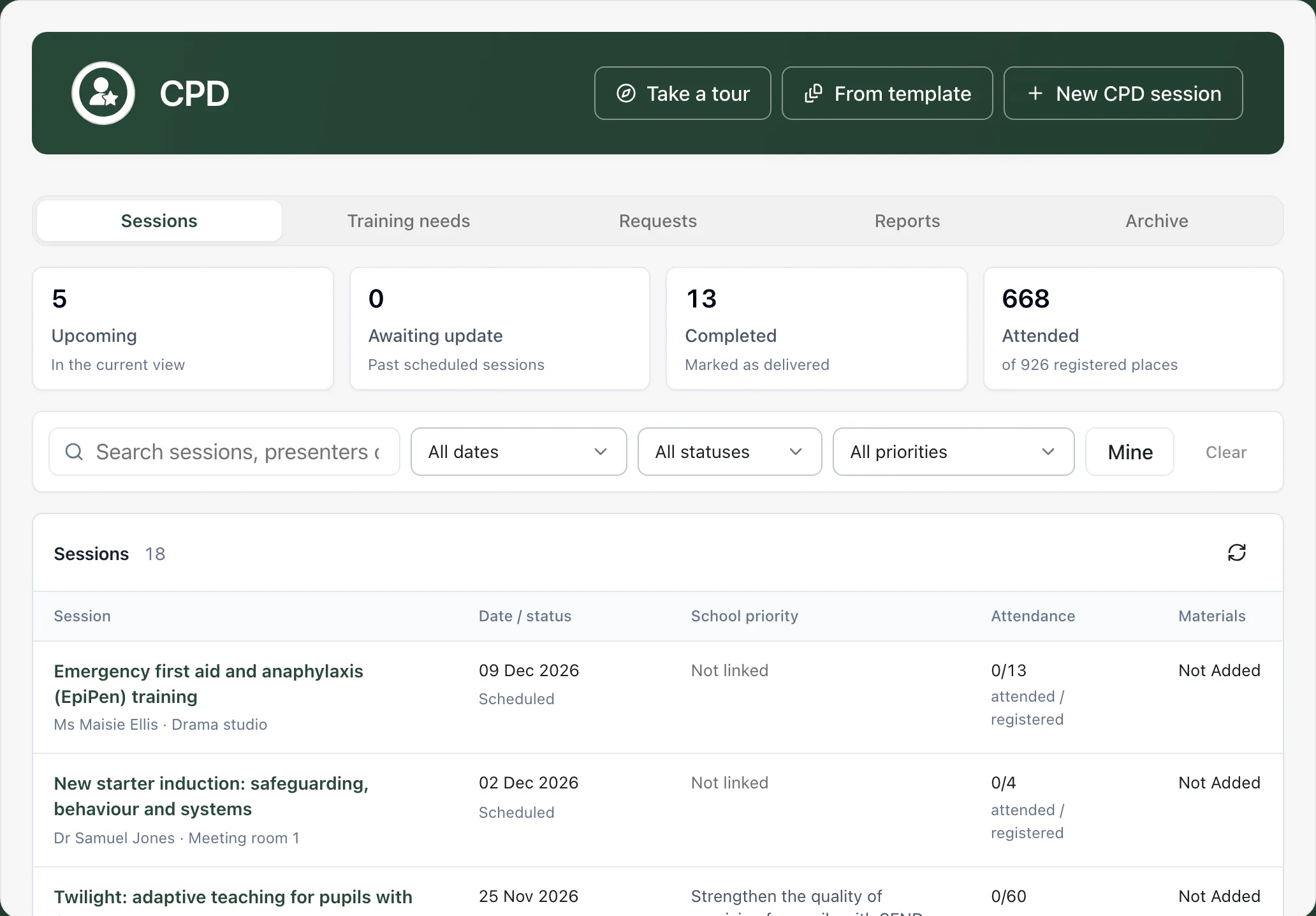1316x916 pixels.
Task: Click the Awaiting update stat card
Action: [x=500, y=329]
